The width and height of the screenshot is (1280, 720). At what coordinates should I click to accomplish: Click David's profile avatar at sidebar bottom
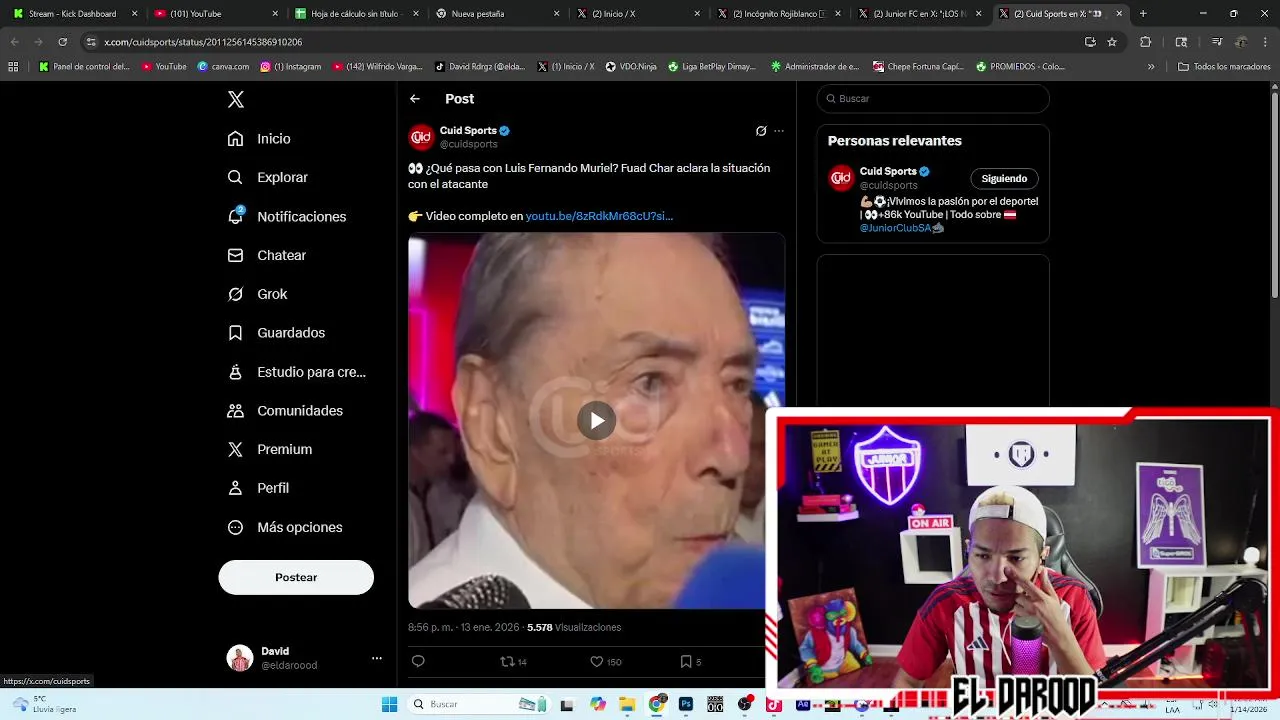240,658
